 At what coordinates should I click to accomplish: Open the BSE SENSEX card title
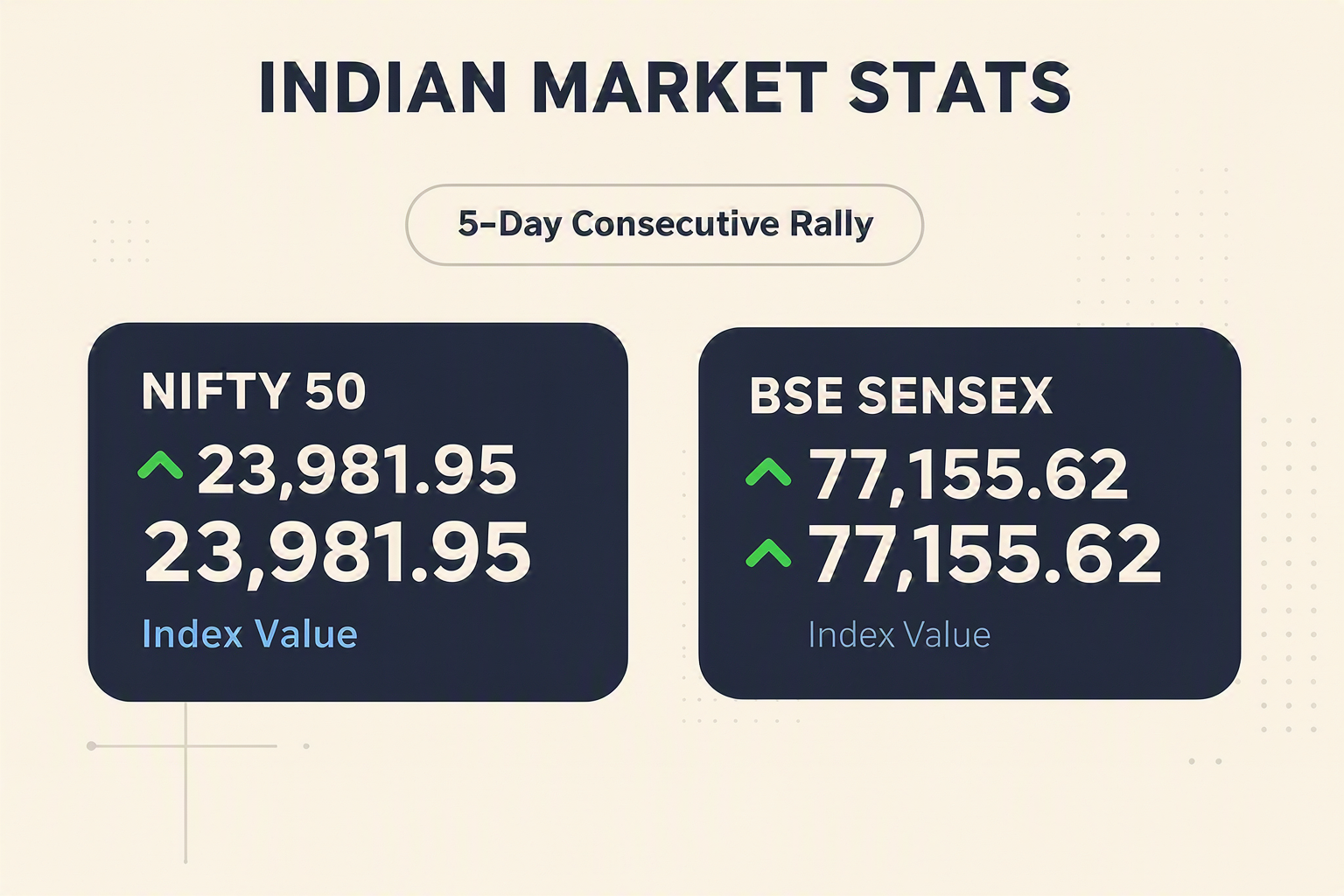(x=901, y=395)
